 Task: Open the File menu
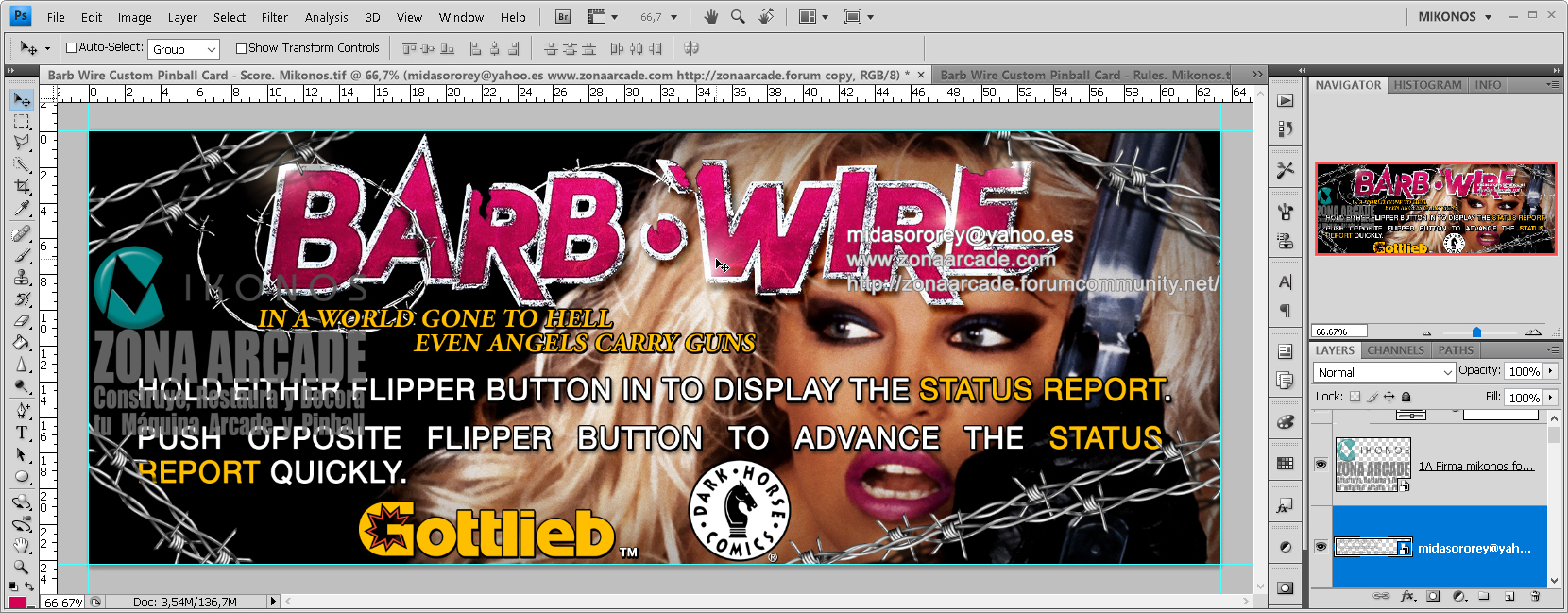click(x=56, y=17)
